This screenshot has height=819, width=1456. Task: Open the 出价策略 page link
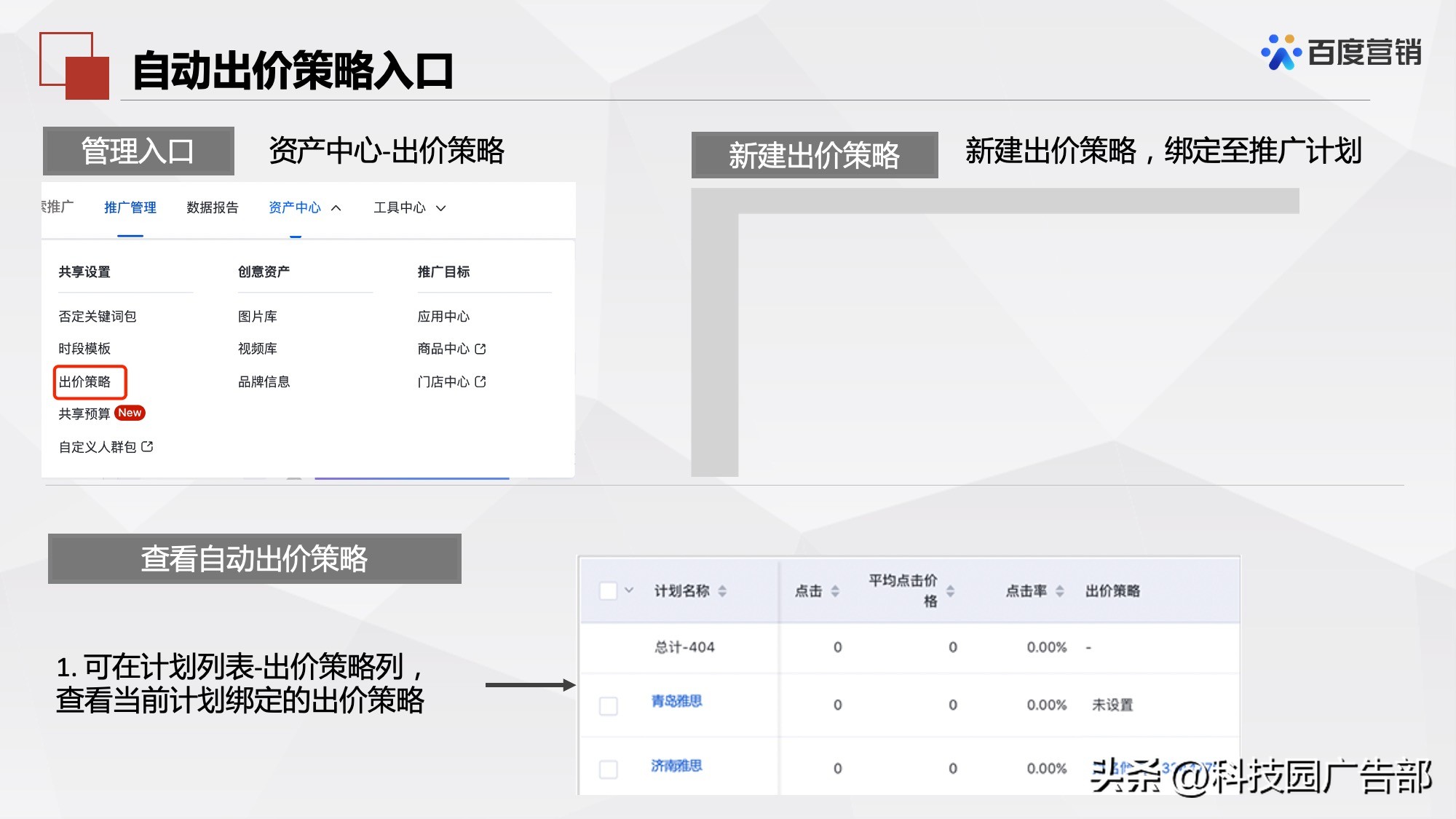(85, 381)
